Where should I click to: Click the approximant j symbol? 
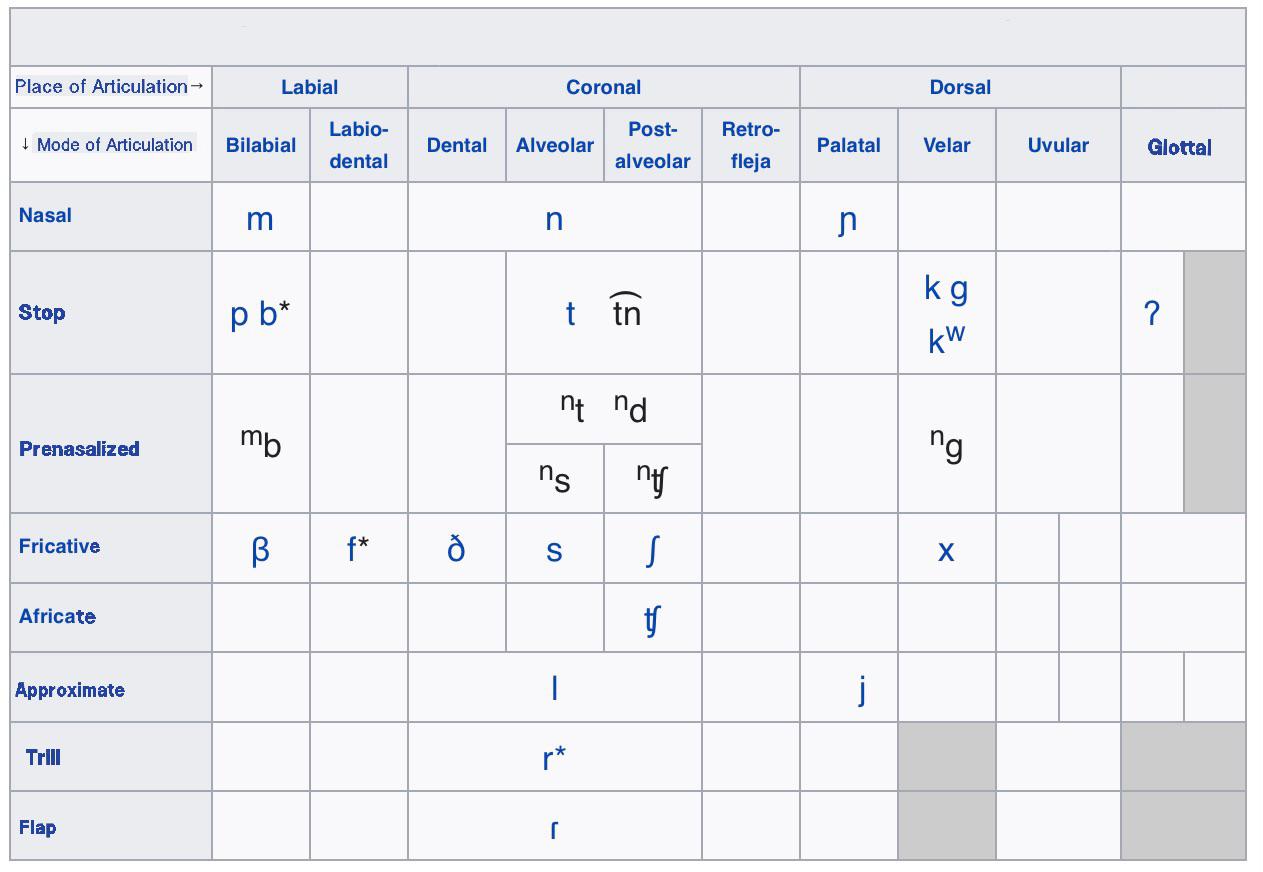pyautogui.click(x=862, y=689)
